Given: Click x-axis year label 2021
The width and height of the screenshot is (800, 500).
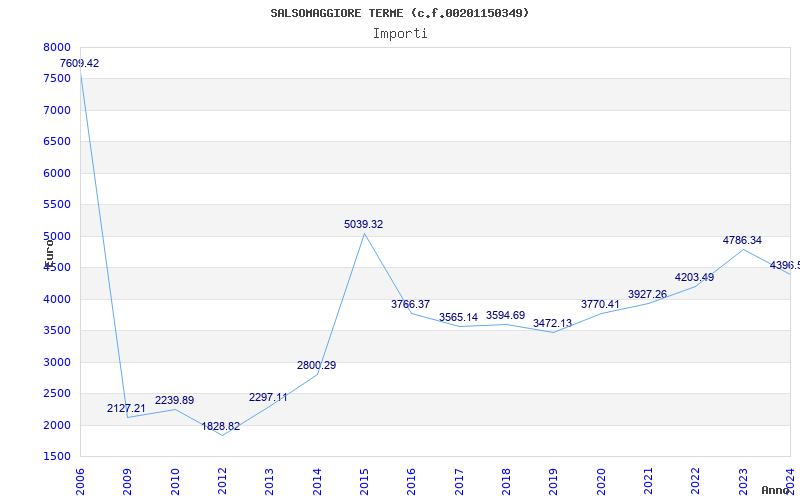Looking at the screenshot, I should click(x=648, y=482).
